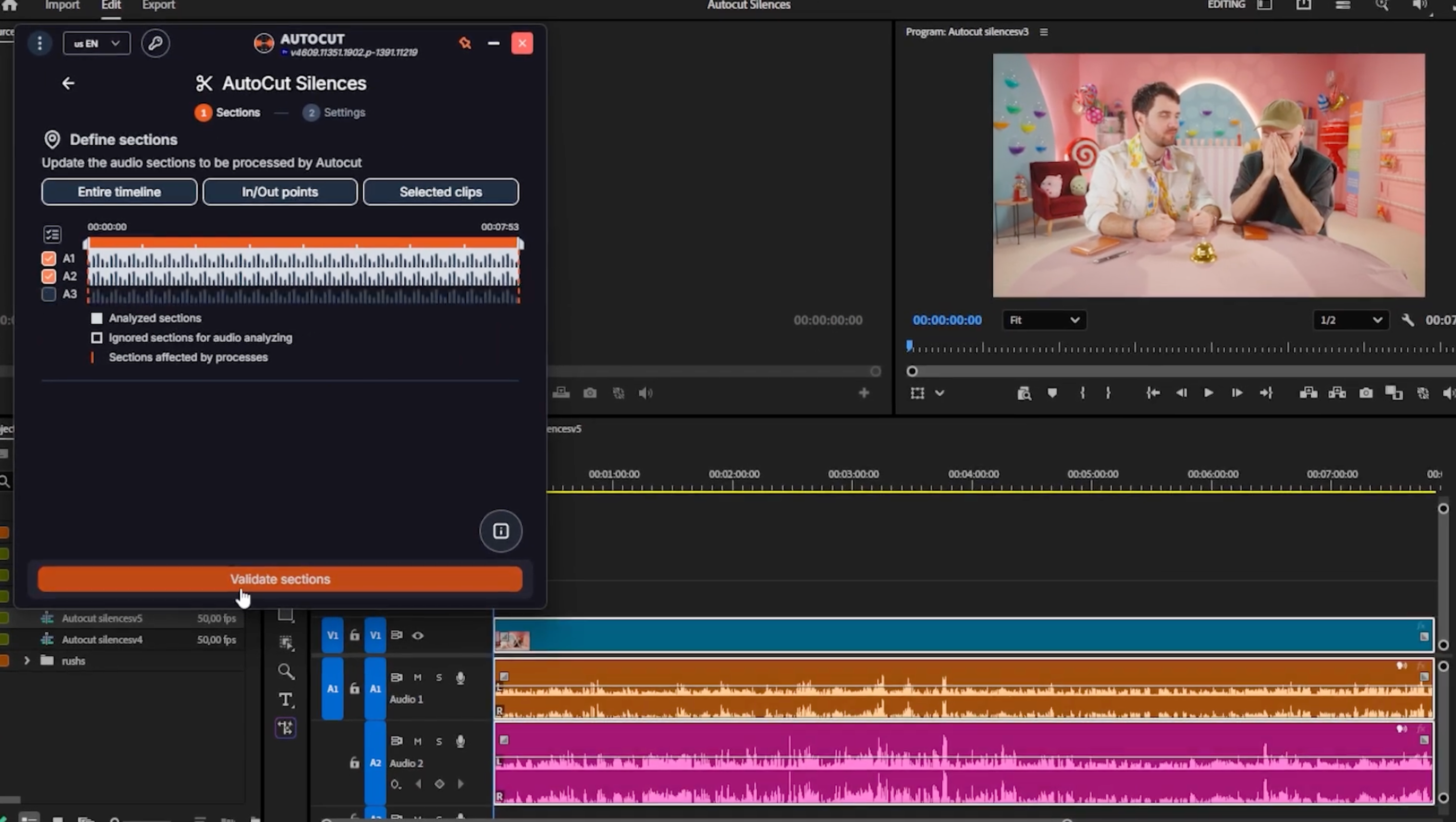Click the Program monitor zoom scroll handle
Viewport: 1456px width, 822px height.
point(912,372)
